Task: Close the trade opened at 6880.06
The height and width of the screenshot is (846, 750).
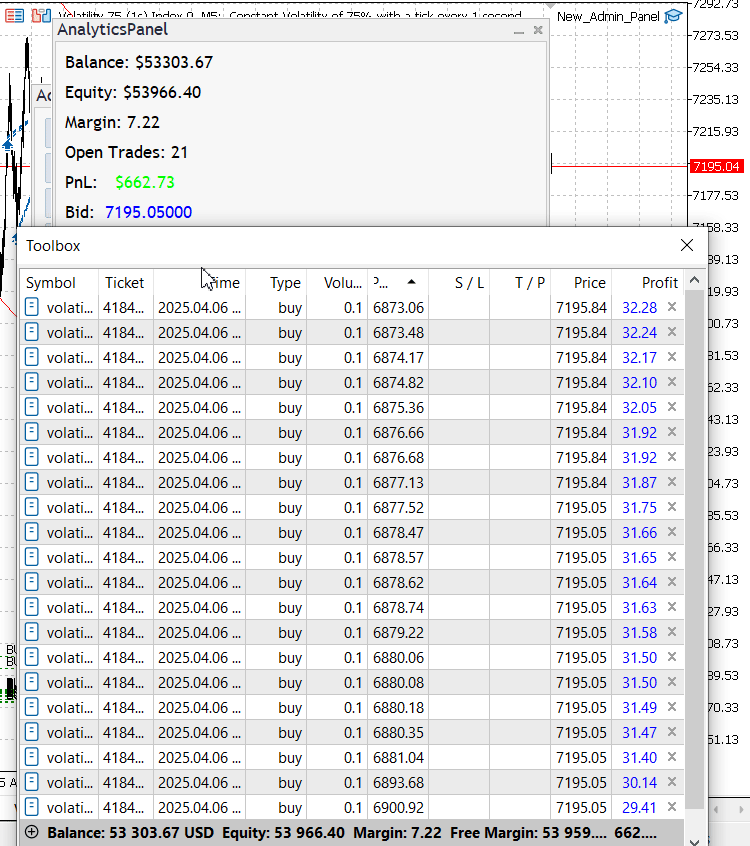Action: click(x=672, y=657)
